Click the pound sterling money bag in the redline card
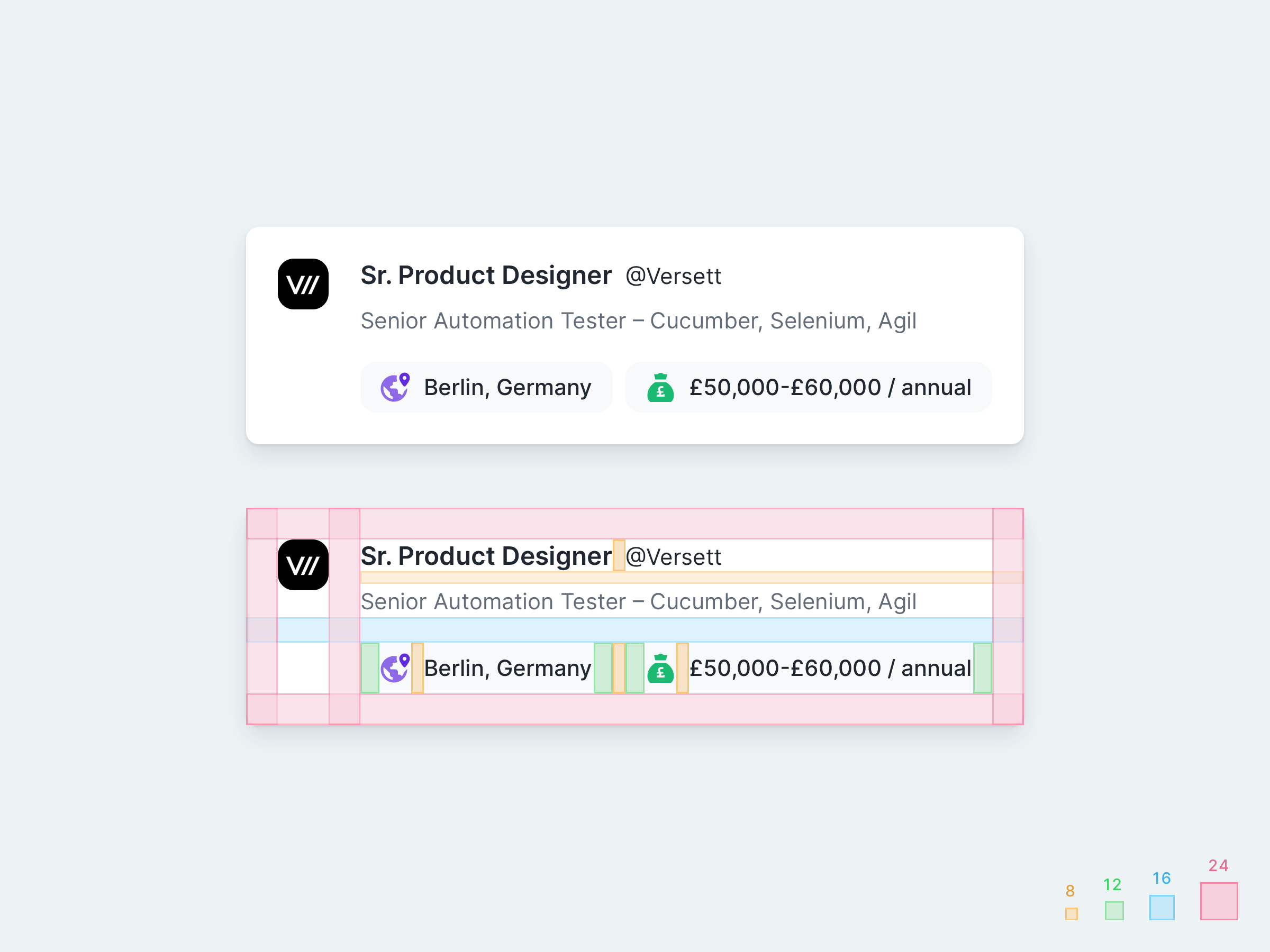 pyautogui.click(x=661, y=668)
